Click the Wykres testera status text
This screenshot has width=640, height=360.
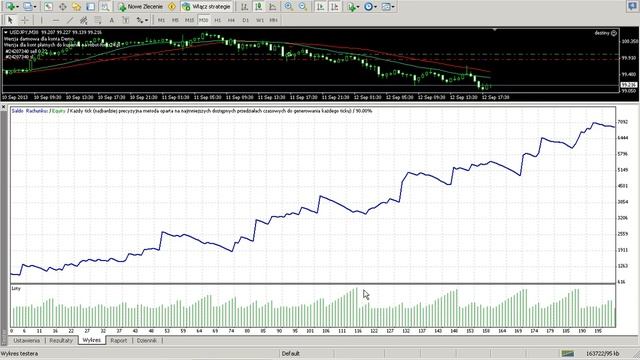tap(20, 353)
